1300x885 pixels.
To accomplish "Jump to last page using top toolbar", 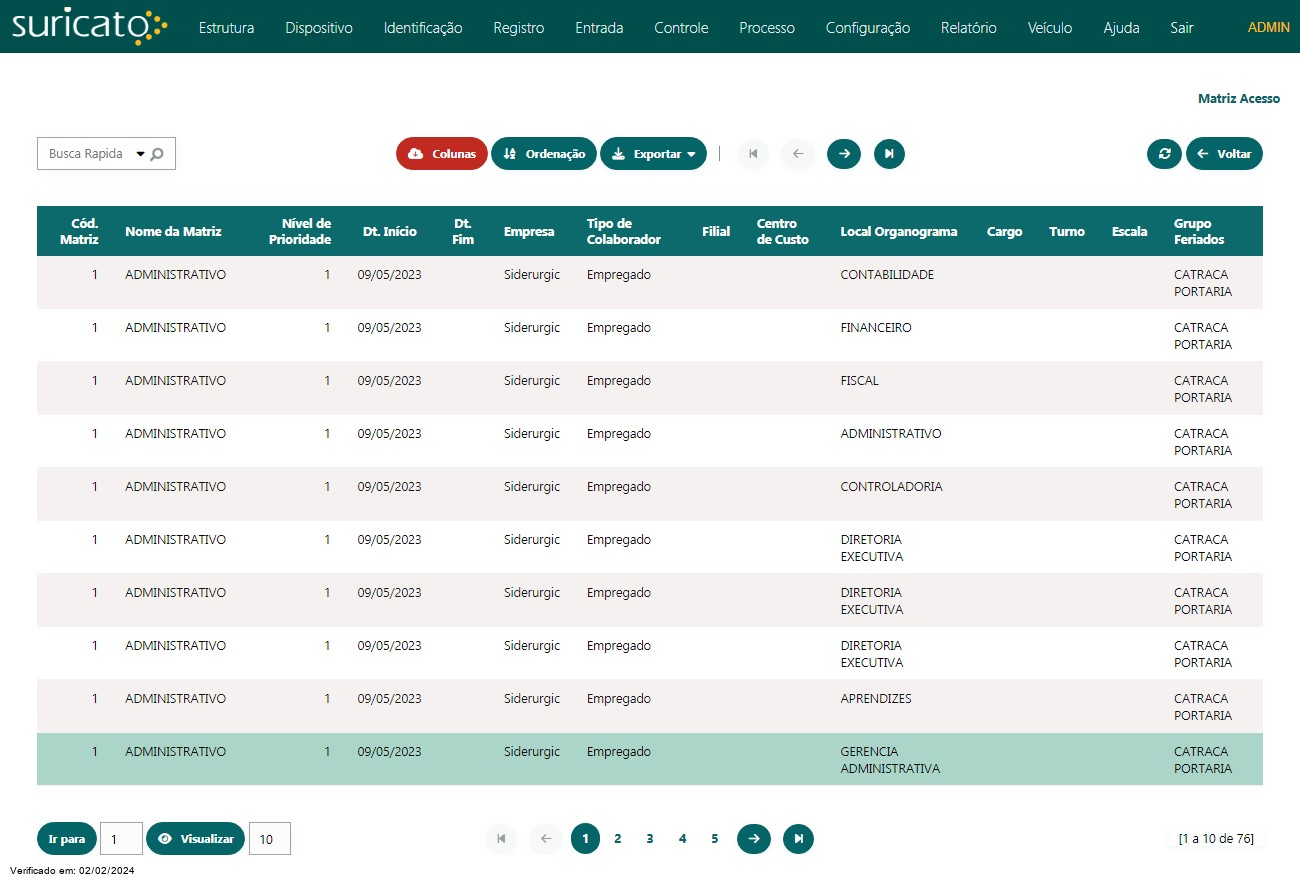I will click(x=889, y=154).
